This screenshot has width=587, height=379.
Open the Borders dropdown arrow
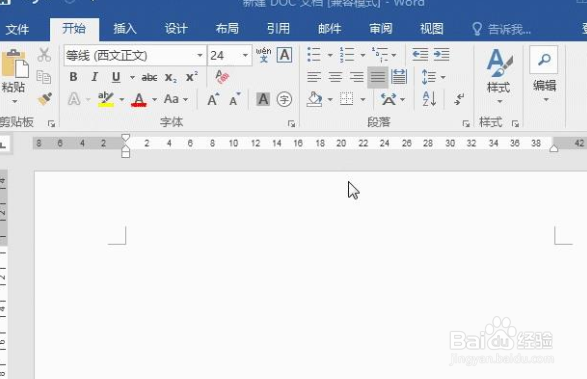363,100
